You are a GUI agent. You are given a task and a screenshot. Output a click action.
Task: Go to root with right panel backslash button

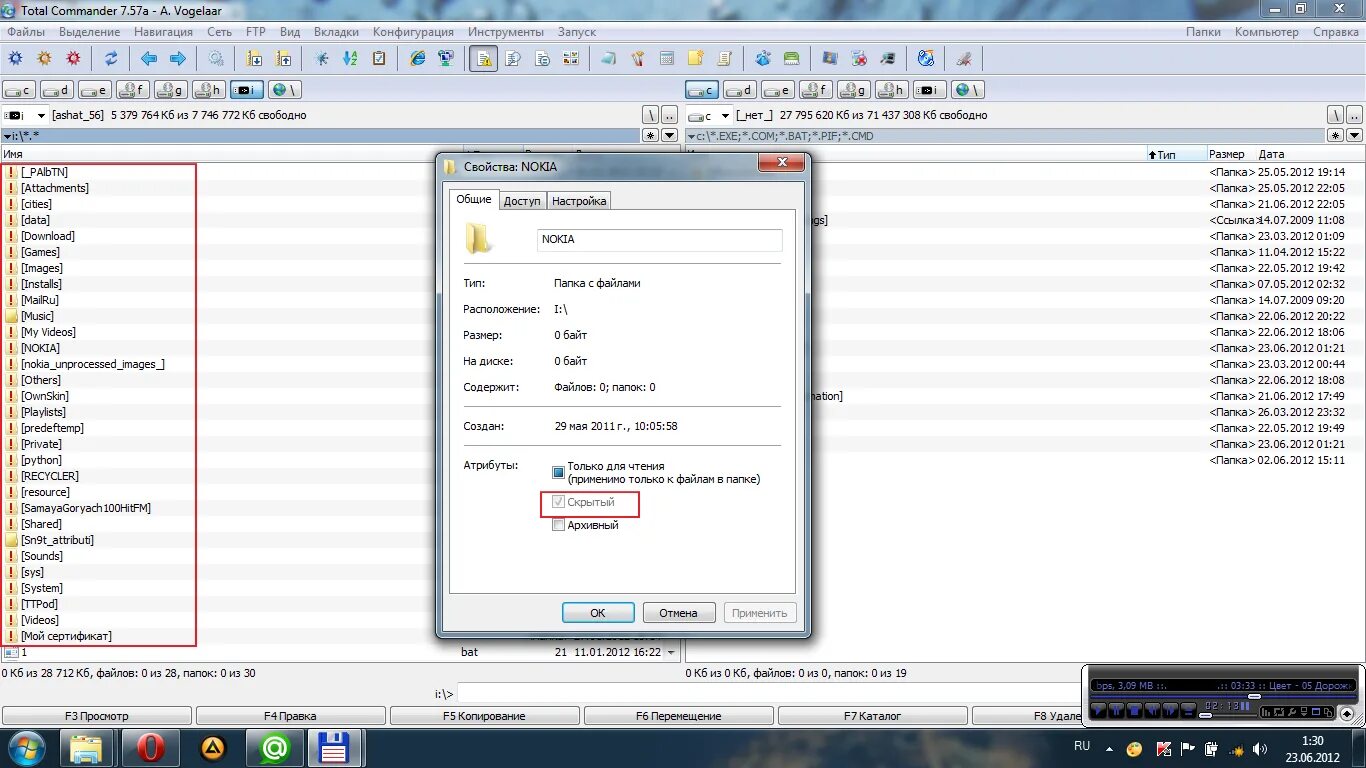[x=1334, y=116]
